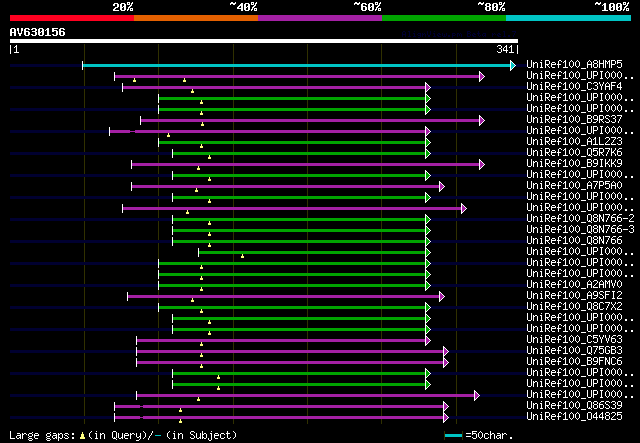Select the green alignment bar for A2AMV0

(x=292, y=286)
